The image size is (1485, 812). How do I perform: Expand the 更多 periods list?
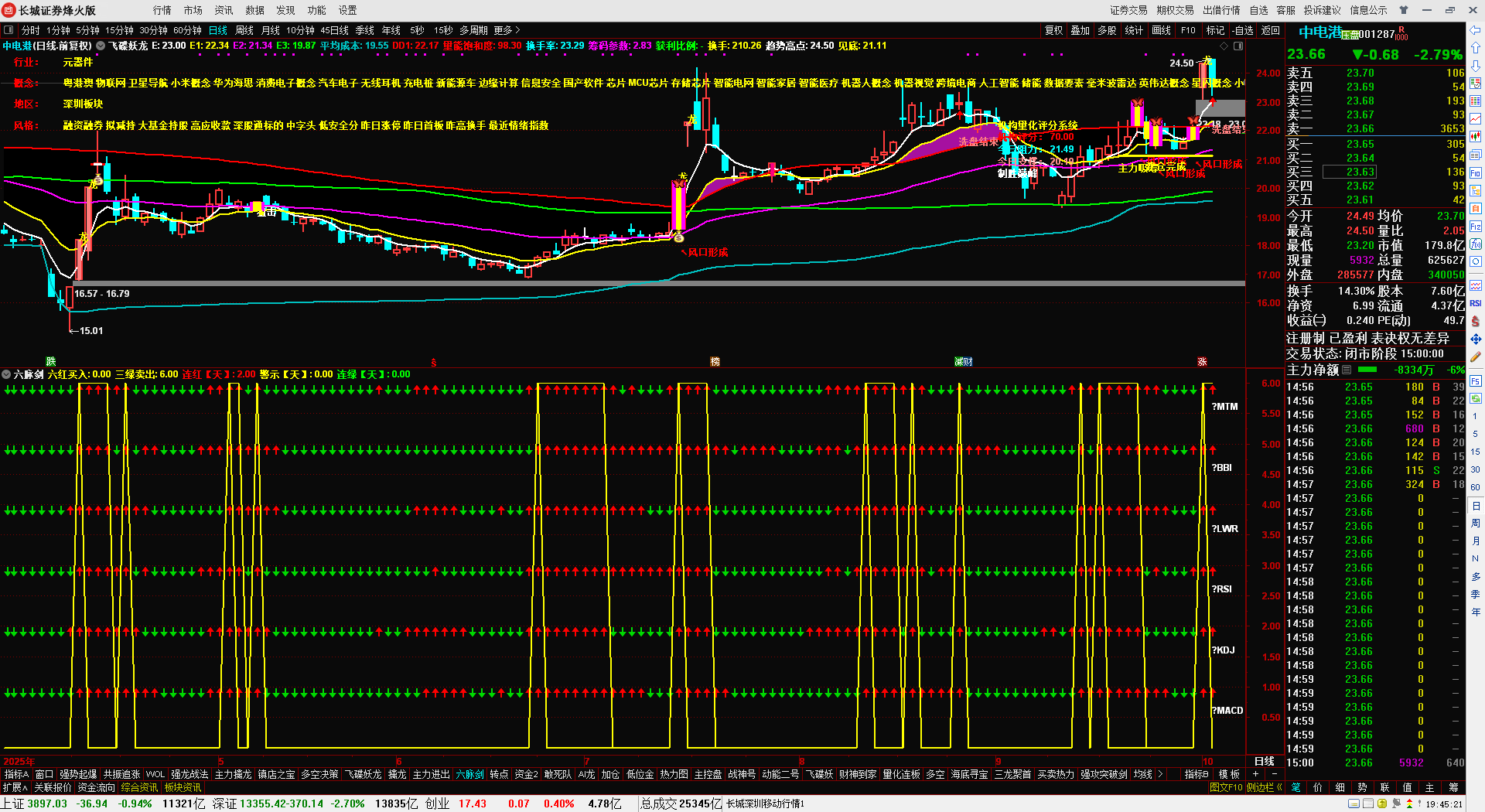[507, 30]
